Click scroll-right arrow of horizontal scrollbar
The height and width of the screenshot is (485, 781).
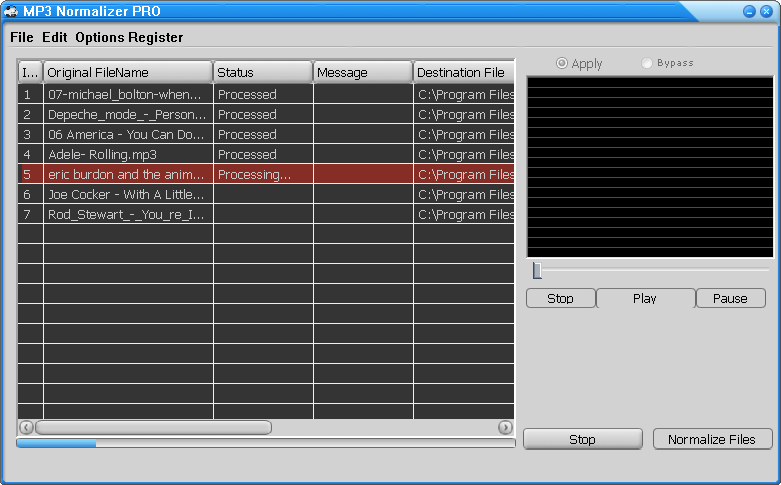pos(505,427)
